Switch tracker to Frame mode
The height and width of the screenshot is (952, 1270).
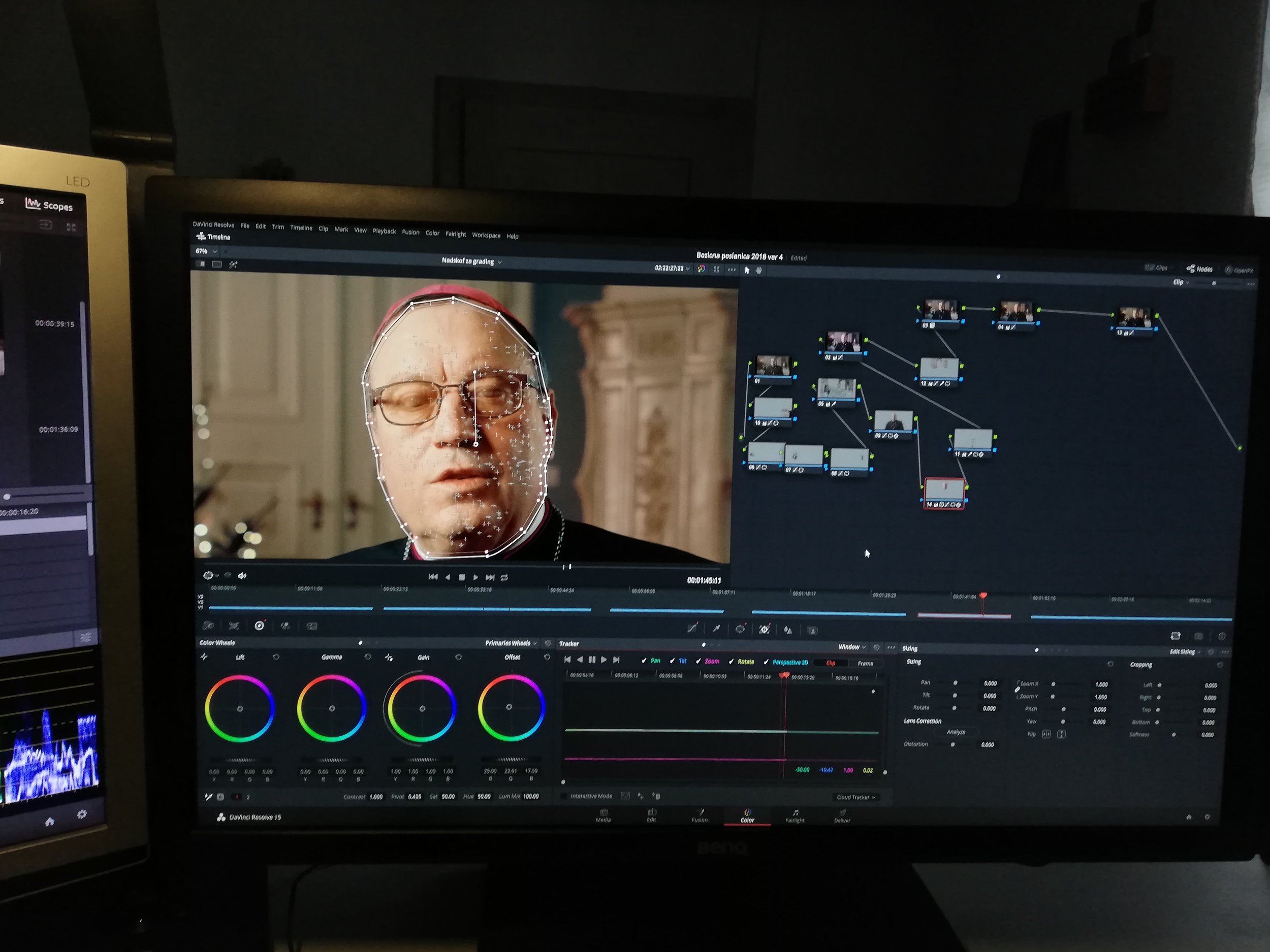[865, 664]
